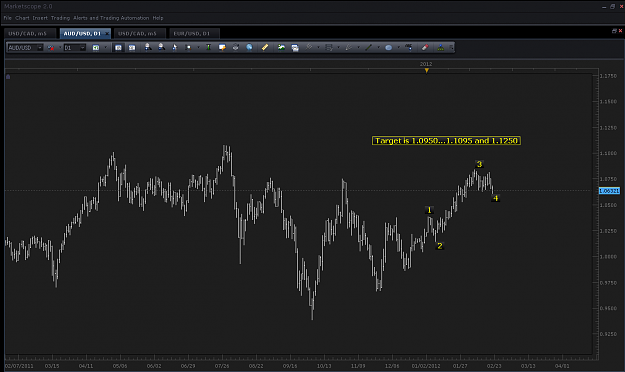
Task: Select the wave label 2 on chart
Action: click(x=440, y=246)
